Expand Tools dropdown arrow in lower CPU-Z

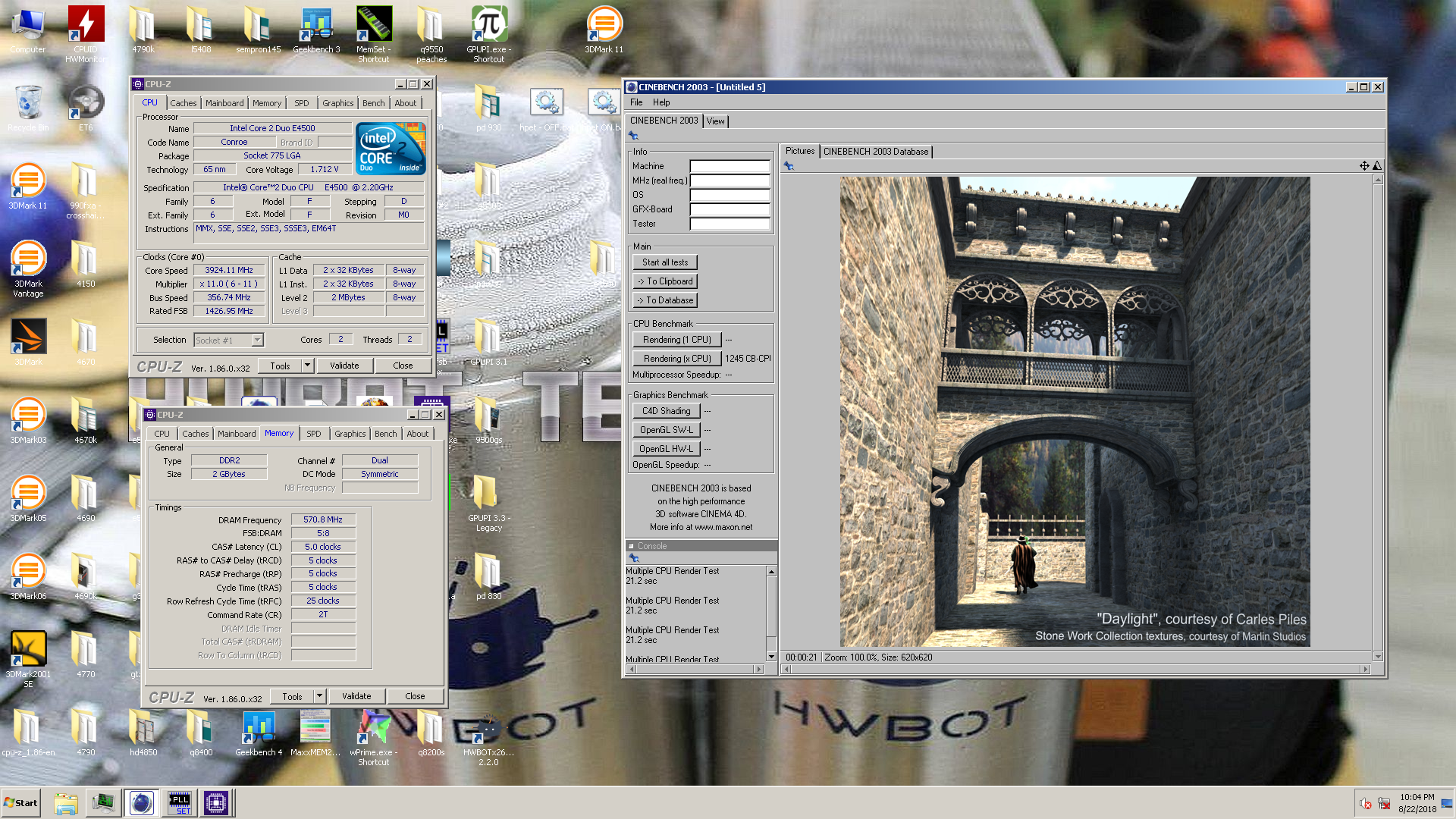(319, 696)
